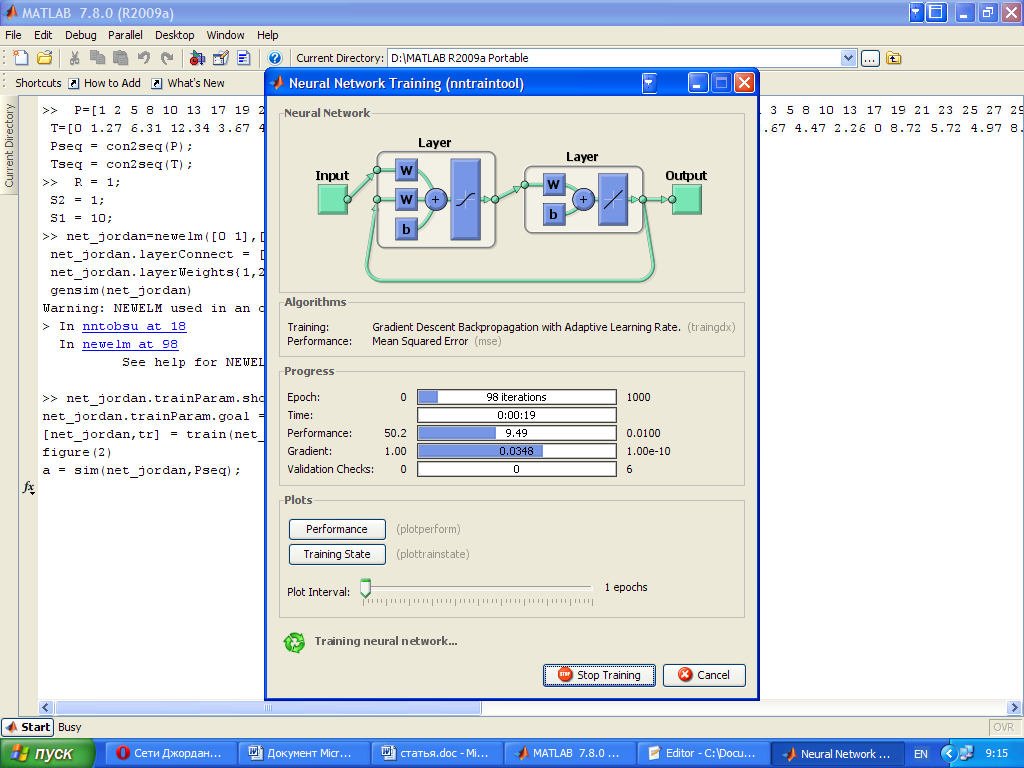1024x768 pixels.
Task: Click the Performance progress bar
Action: 517,433
